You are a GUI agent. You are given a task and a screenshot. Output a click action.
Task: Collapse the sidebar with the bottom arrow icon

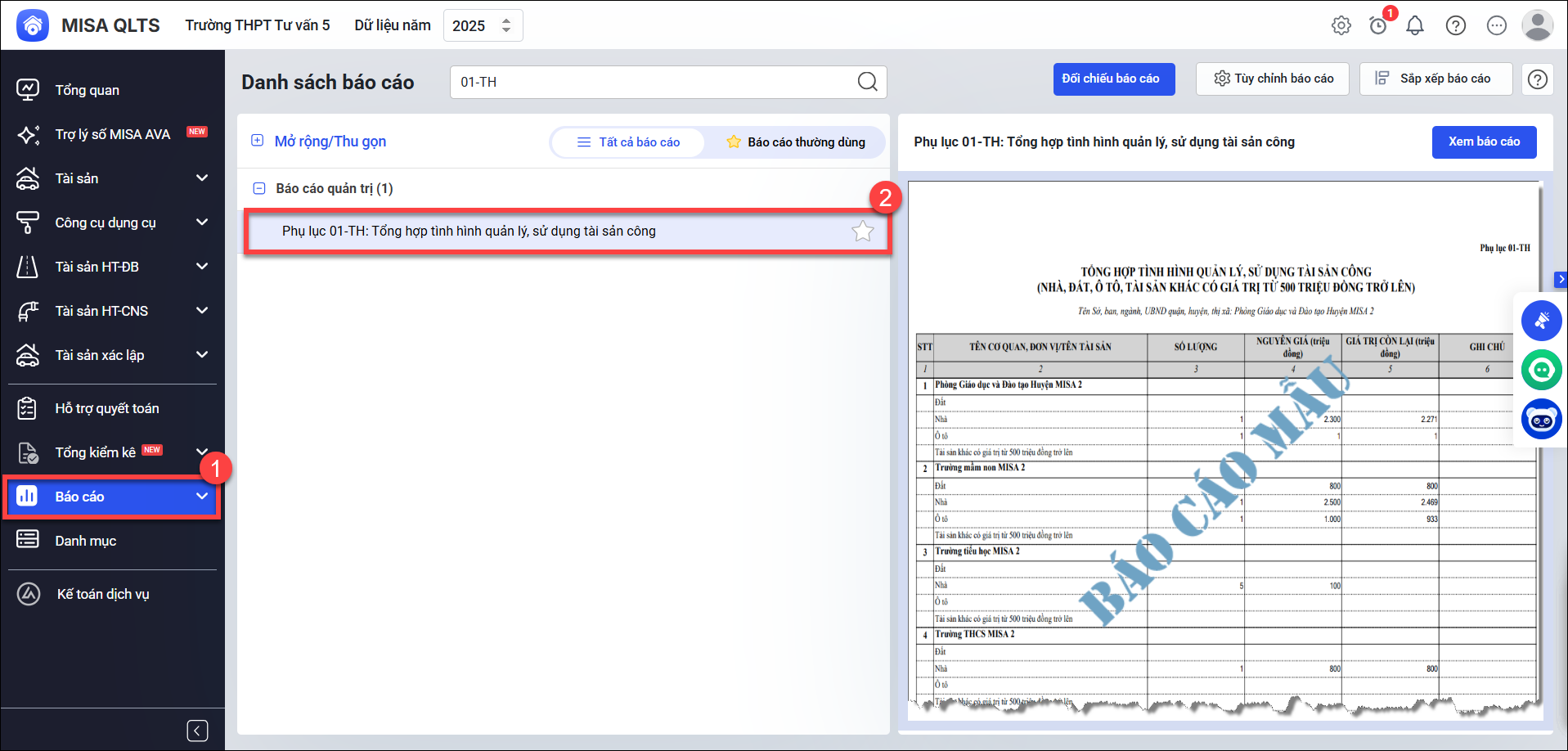click(x=197, y=731)
